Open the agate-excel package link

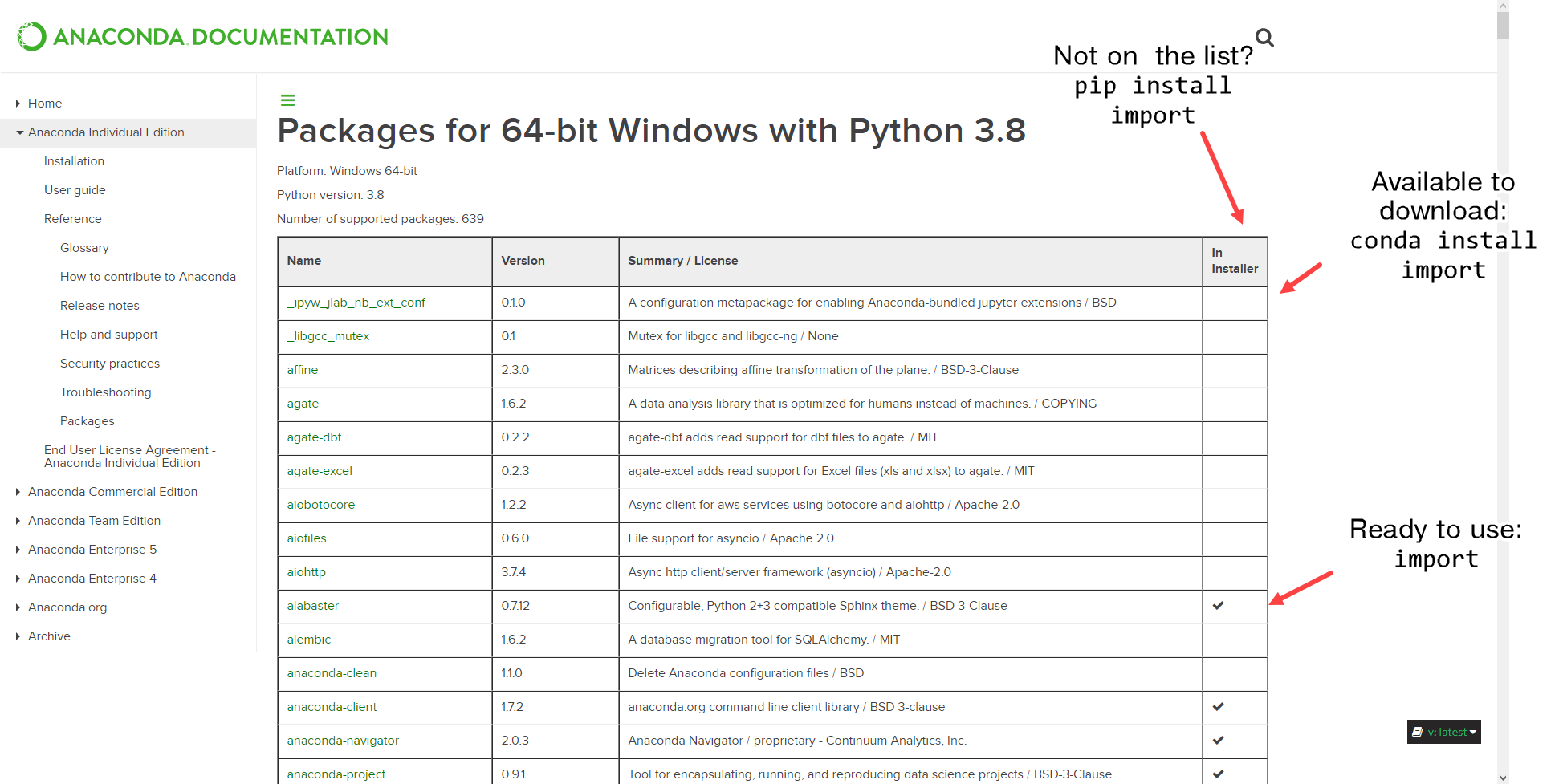[320, 471]
